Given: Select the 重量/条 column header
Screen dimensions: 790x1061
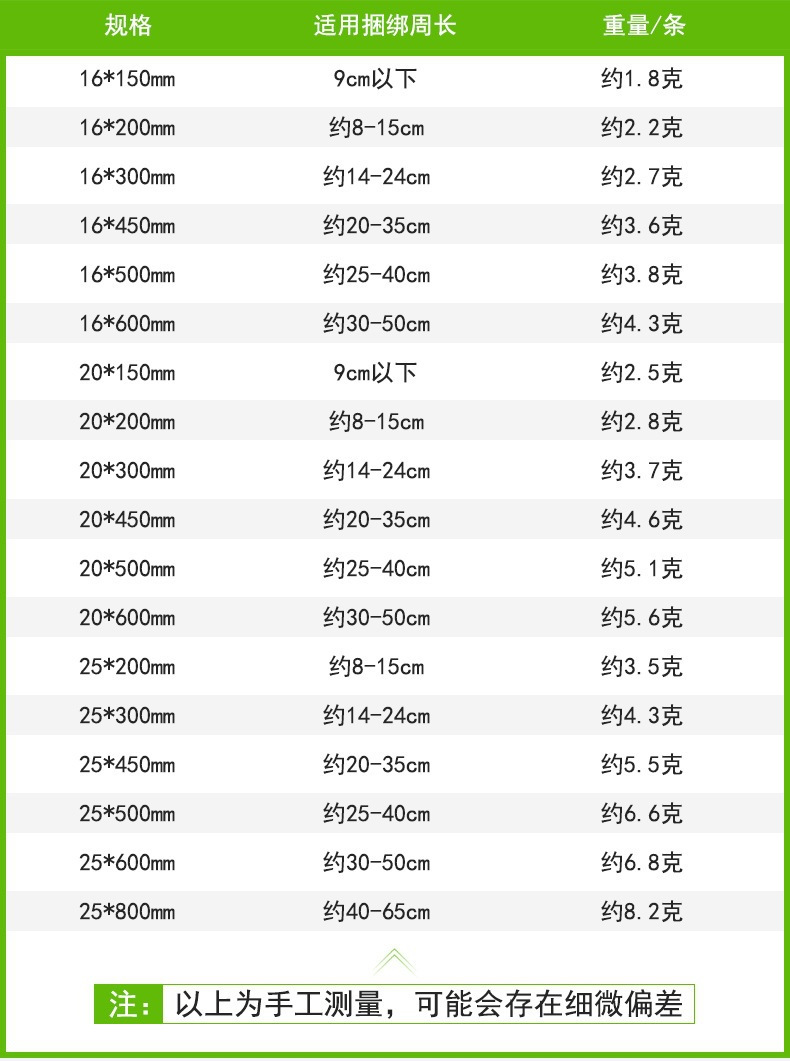Looking at the screenshot, I should tap(643, 26).
